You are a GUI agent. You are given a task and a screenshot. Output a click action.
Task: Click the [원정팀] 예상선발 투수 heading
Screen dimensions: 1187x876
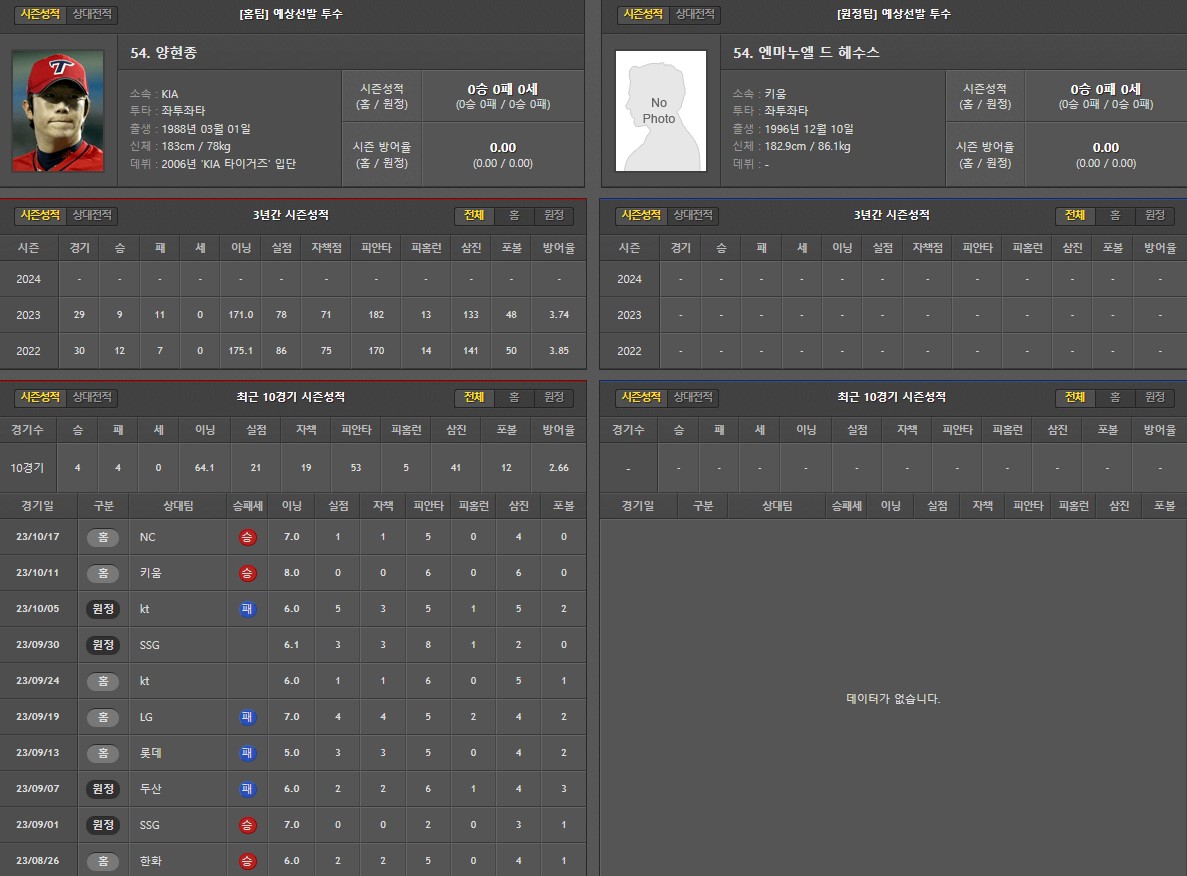pos(893,14)
